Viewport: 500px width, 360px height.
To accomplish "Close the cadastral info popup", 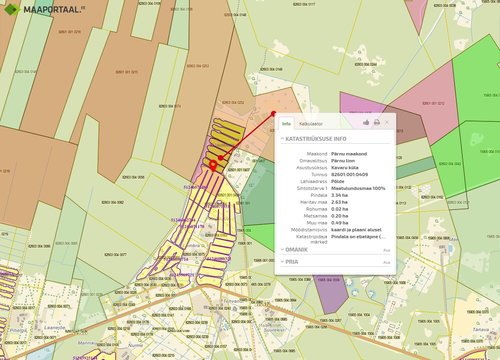I will click(x=387, y=122).
